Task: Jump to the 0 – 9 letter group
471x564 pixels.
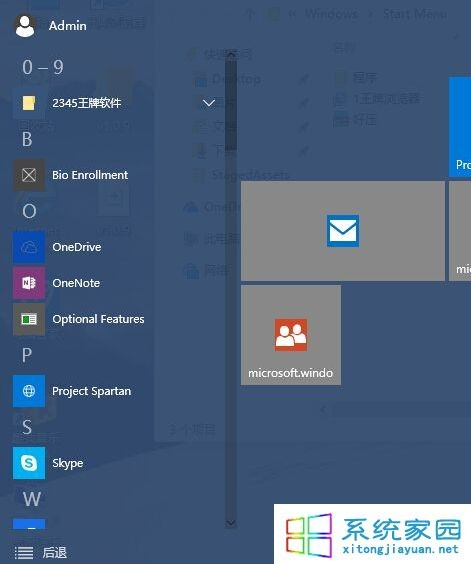Action: [43, 67]
